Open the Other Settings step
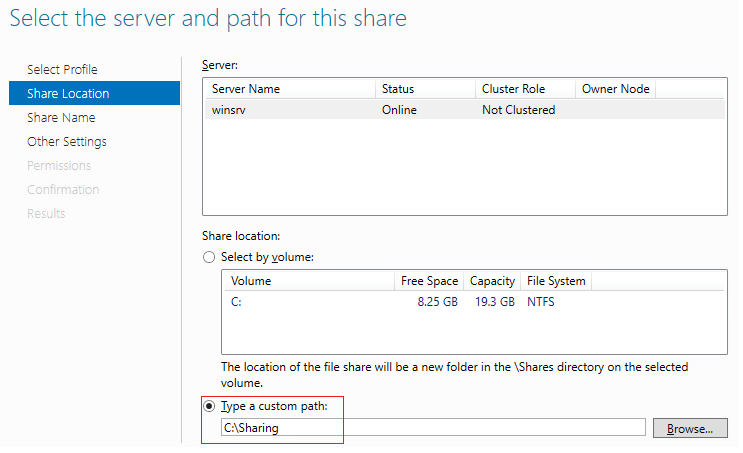The image size is (743, 453). coord(67,141)
